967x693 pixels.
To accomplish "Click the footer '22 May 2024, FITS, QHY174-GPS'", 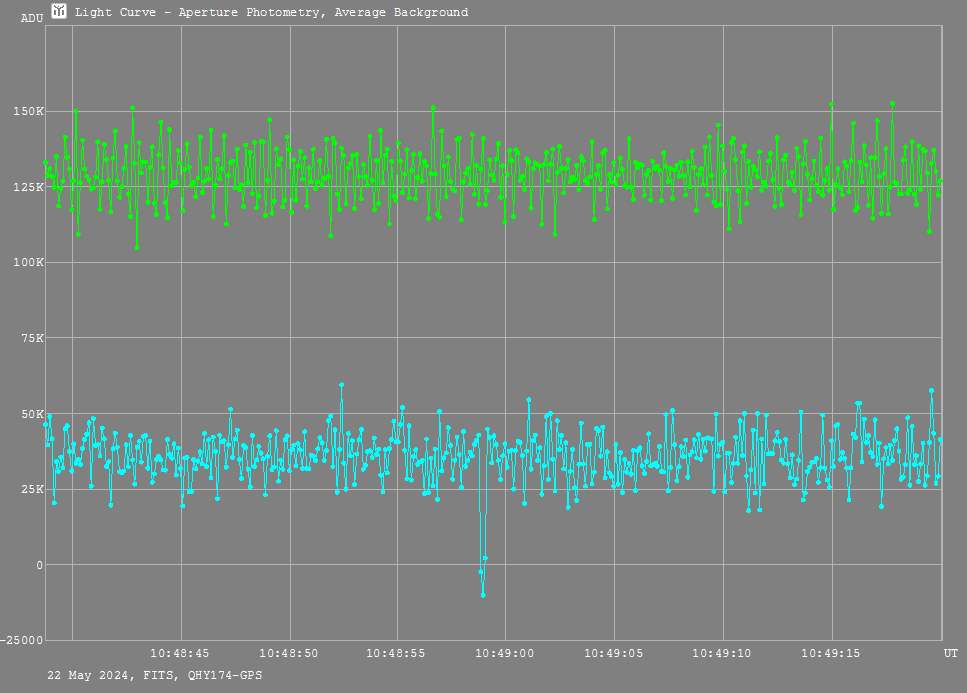I will coord(155,676).
